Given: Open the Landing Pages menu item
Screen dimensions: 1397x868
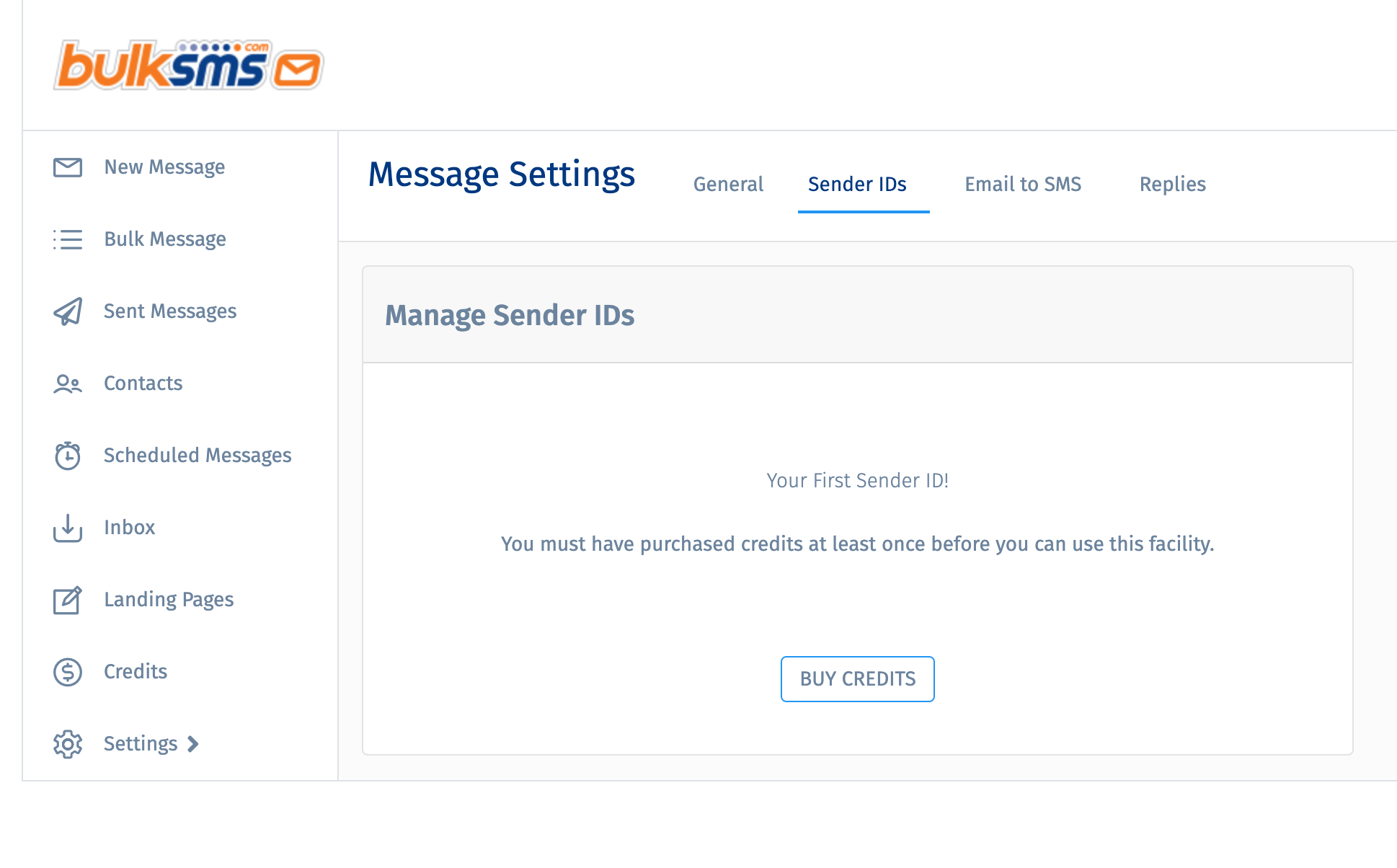Looking at the screenshot, I should (169, 600).
